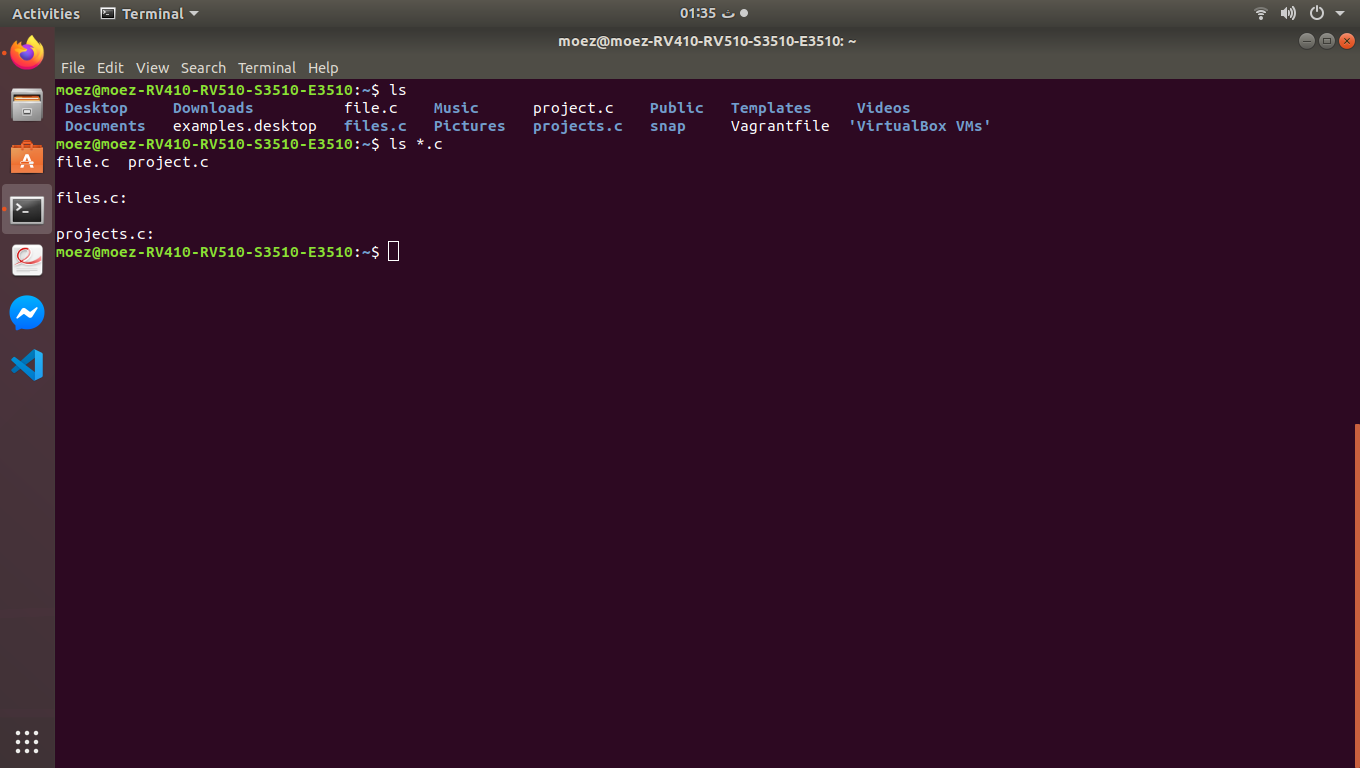
Task: Open the Archive Manager drawer icon in dock
Action: point(26,104)
